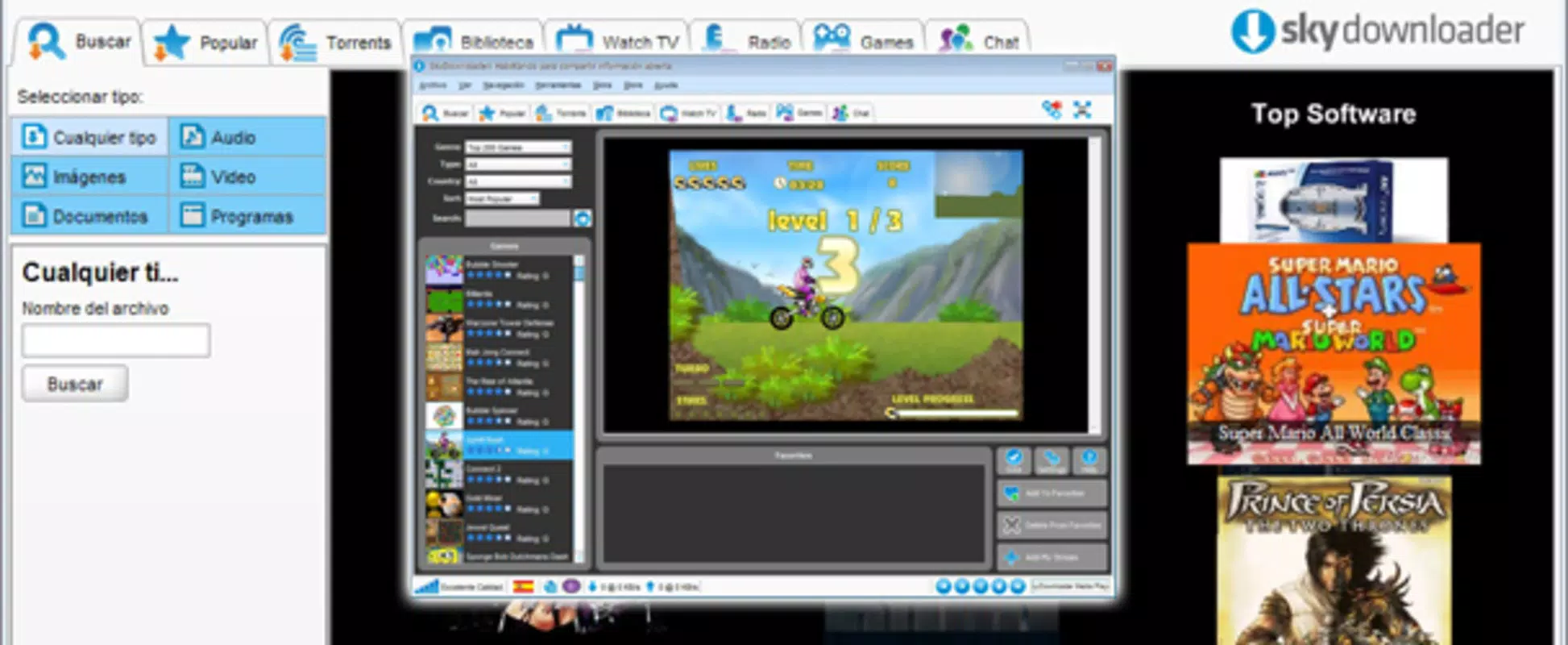The width and height of the screenshot is (1568, 645).
Task: Open the Archivo menu in inner window
Action: click(433, 85)
